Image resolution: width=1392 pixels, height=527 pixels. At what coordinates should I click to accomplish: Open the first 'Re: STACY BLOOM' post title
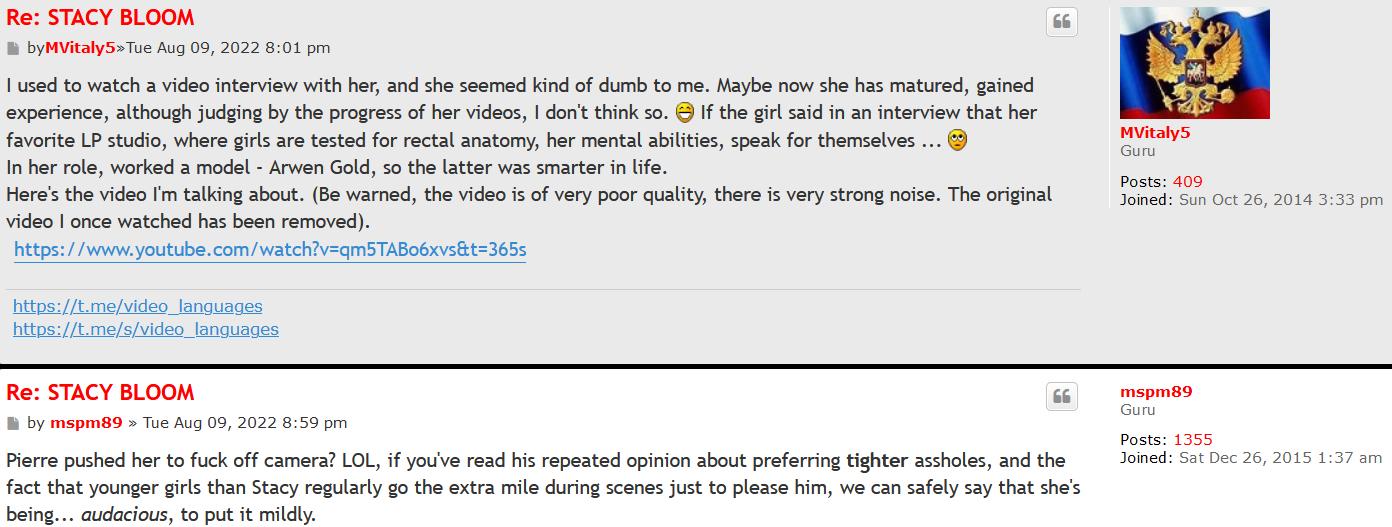click(x=100, y=17)
